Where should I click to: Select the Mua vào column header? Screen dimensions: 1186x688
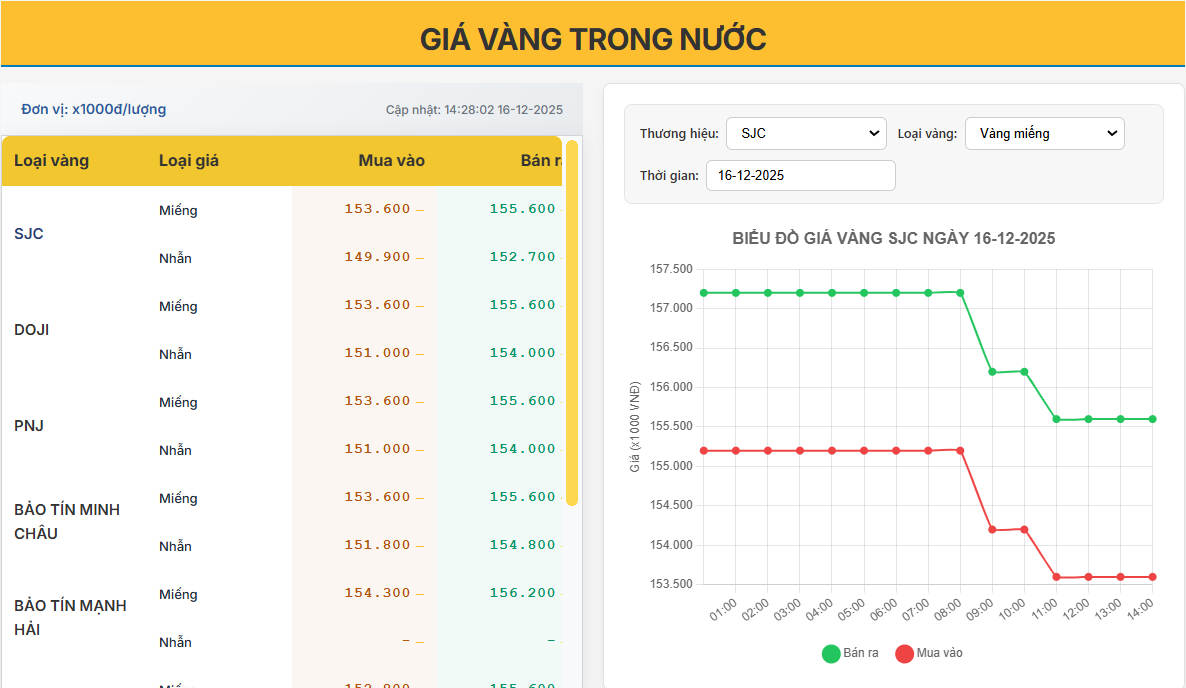coord(391,160)
